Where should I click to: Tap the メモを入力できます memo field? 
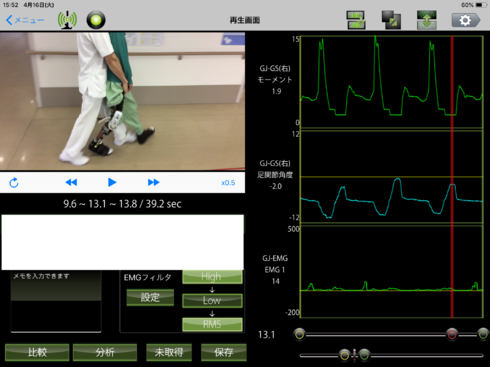pos(56,301)
